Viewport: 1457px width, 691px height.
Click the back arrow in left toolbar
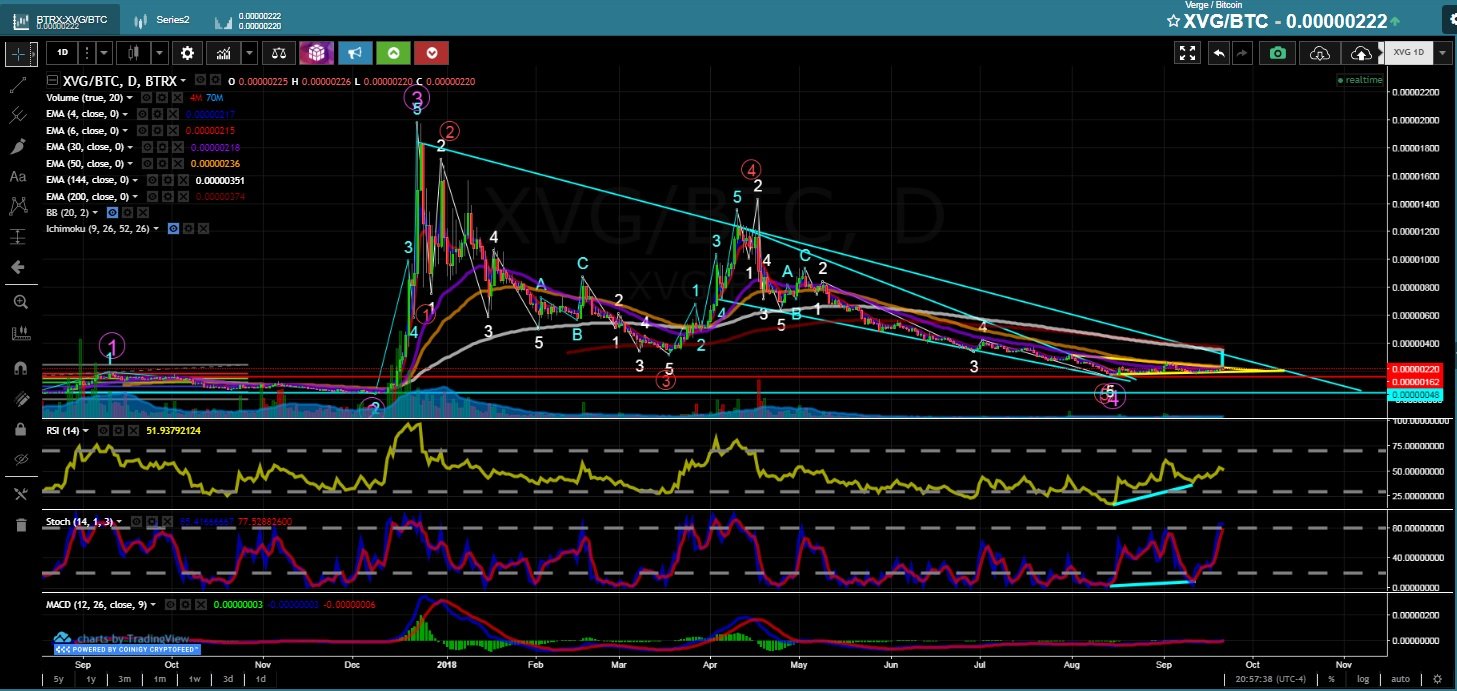[x=18, y=267]
